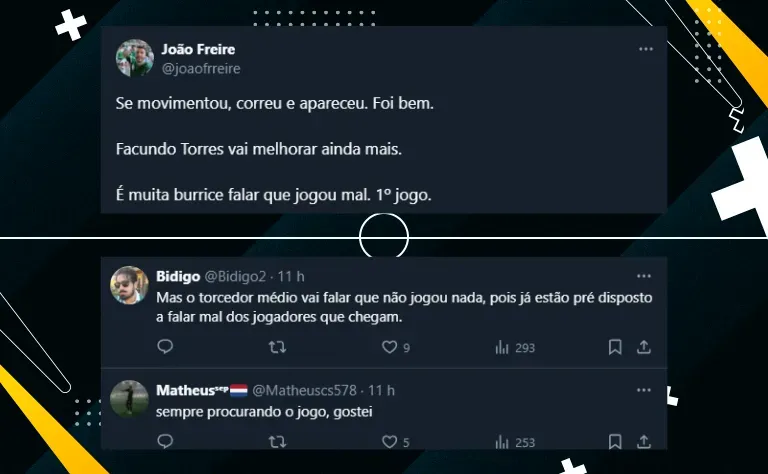
Task: Share Bidigo's tweet via upload icon
Action: (644, 347)
